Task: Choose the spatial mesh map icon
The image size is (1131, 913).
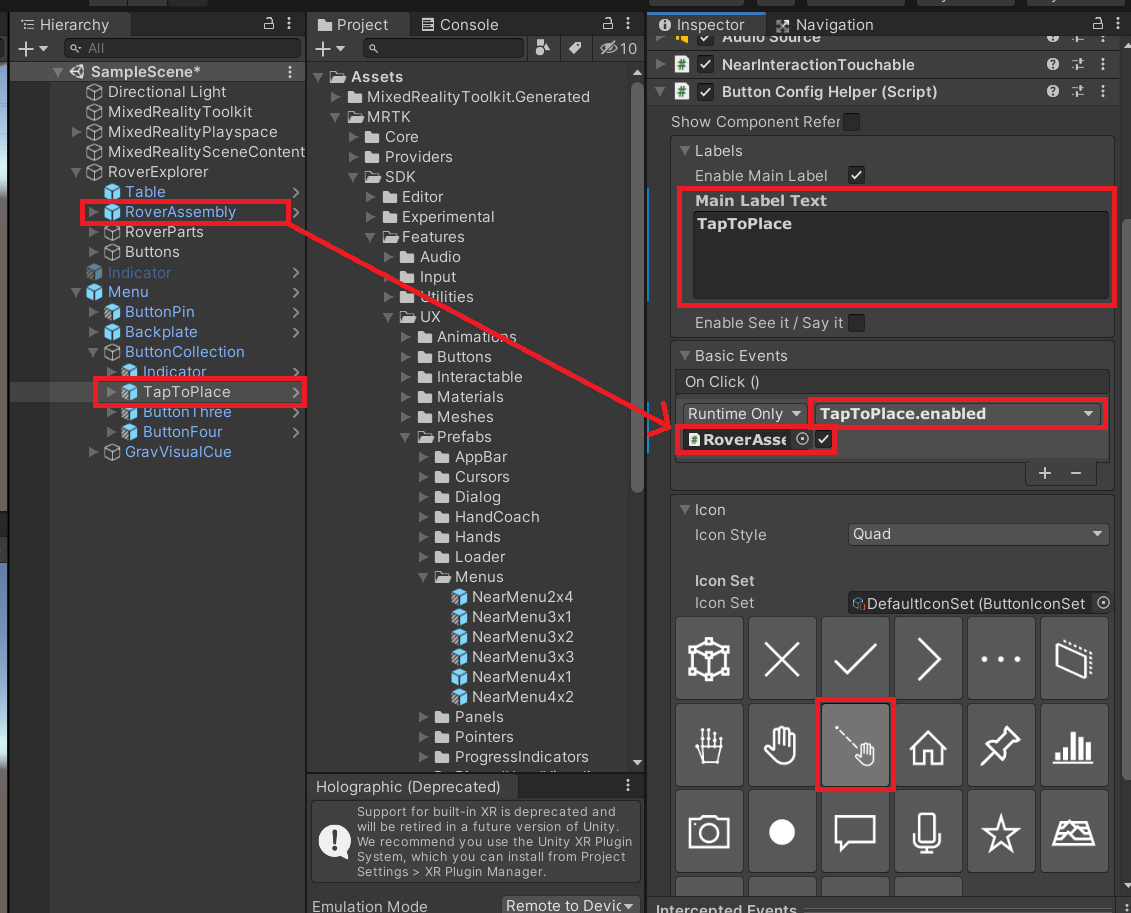Action: (1074, 832)
